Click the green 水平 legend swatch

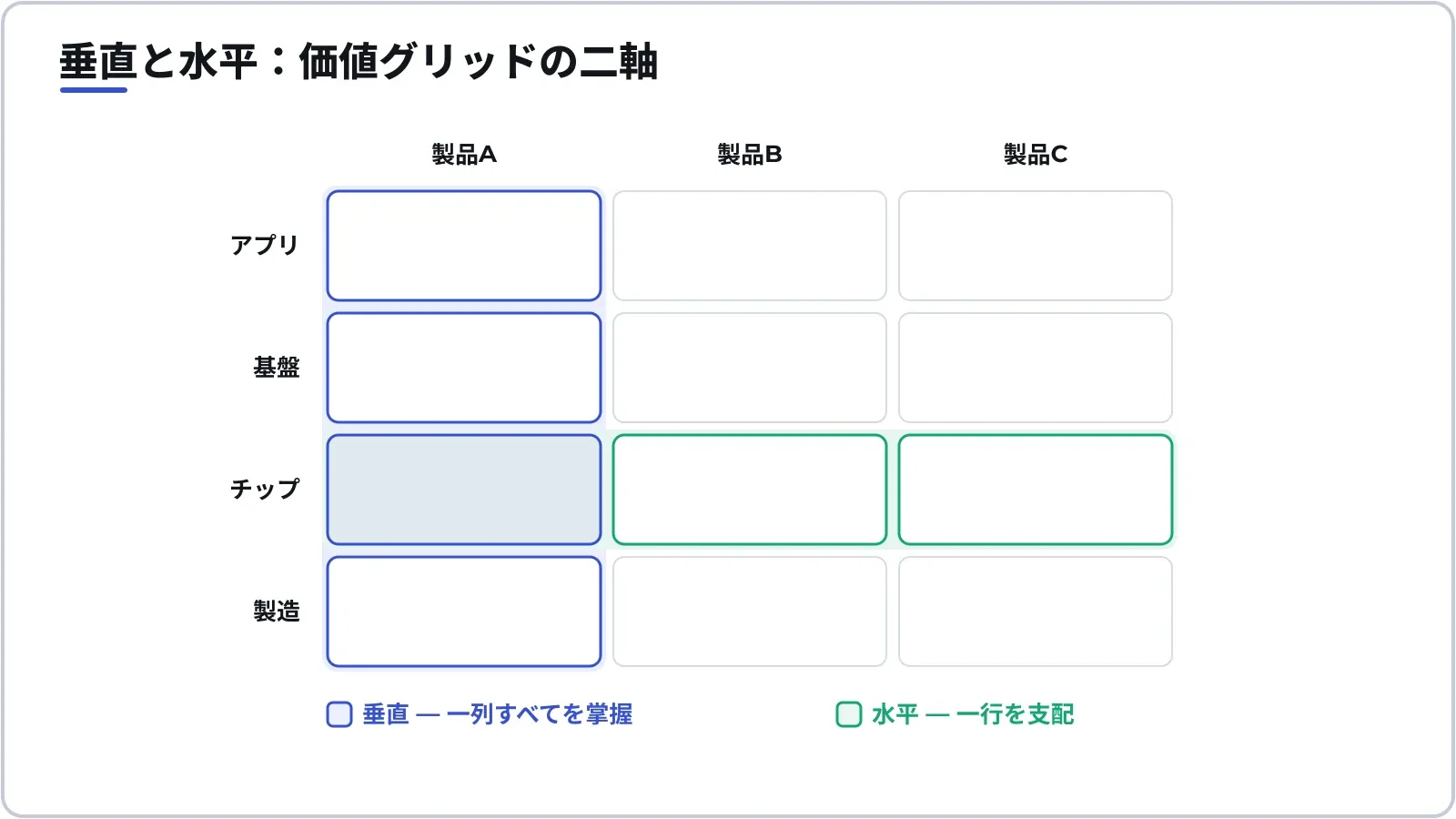click(849, 714)
